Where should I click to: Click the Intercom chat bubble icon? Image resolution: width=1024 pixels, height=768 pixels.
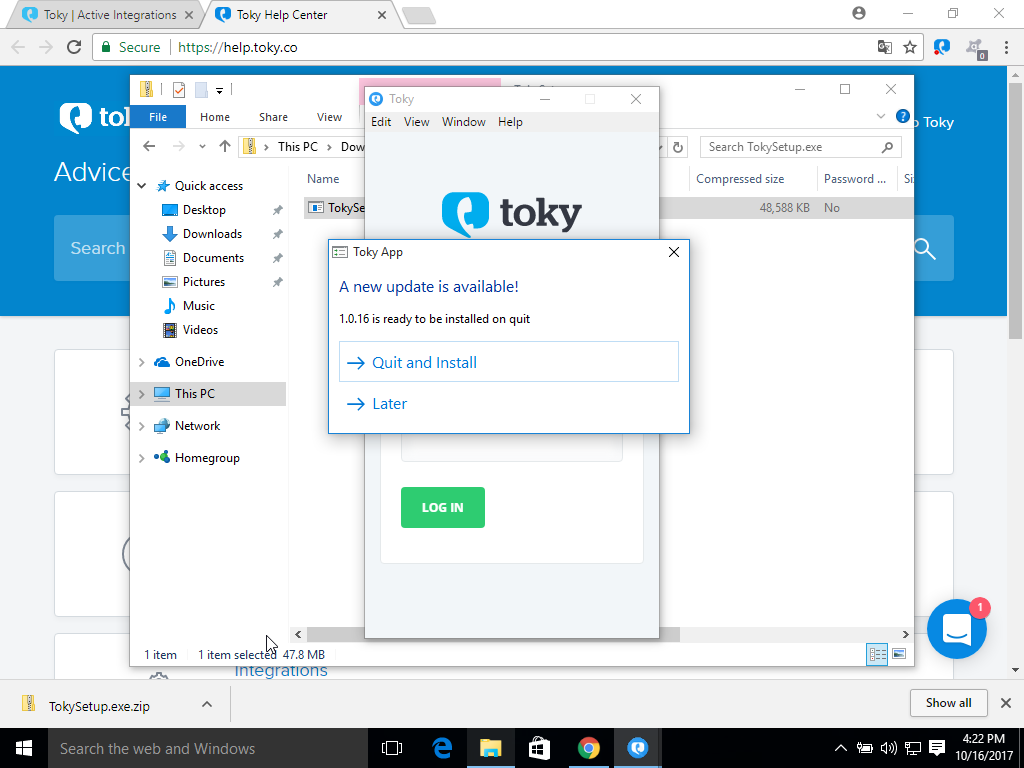coord(957,629)
